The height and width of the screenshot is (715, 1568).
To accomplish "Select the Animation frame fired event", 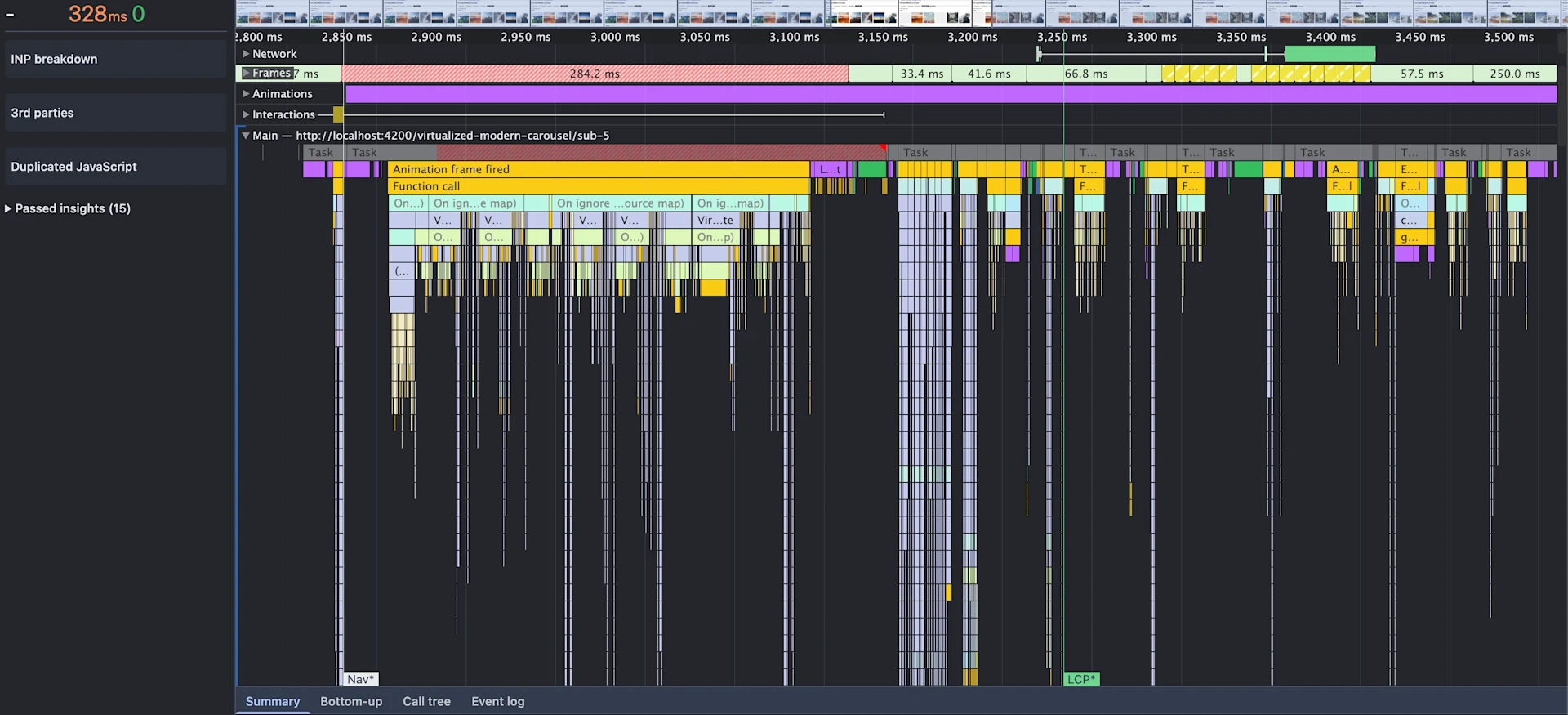I will [x=599, y=169].
